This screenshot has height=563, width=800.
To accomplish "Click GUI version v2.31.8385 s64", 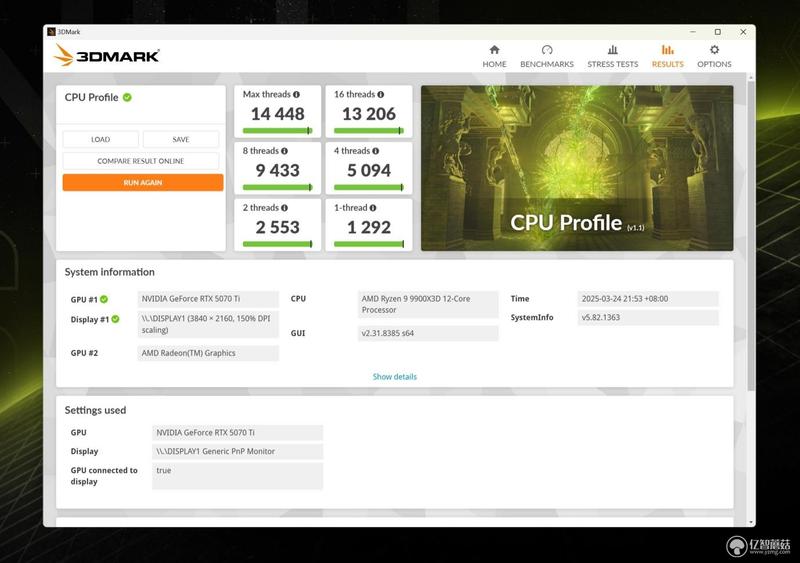I will click(x=428, y=333).
